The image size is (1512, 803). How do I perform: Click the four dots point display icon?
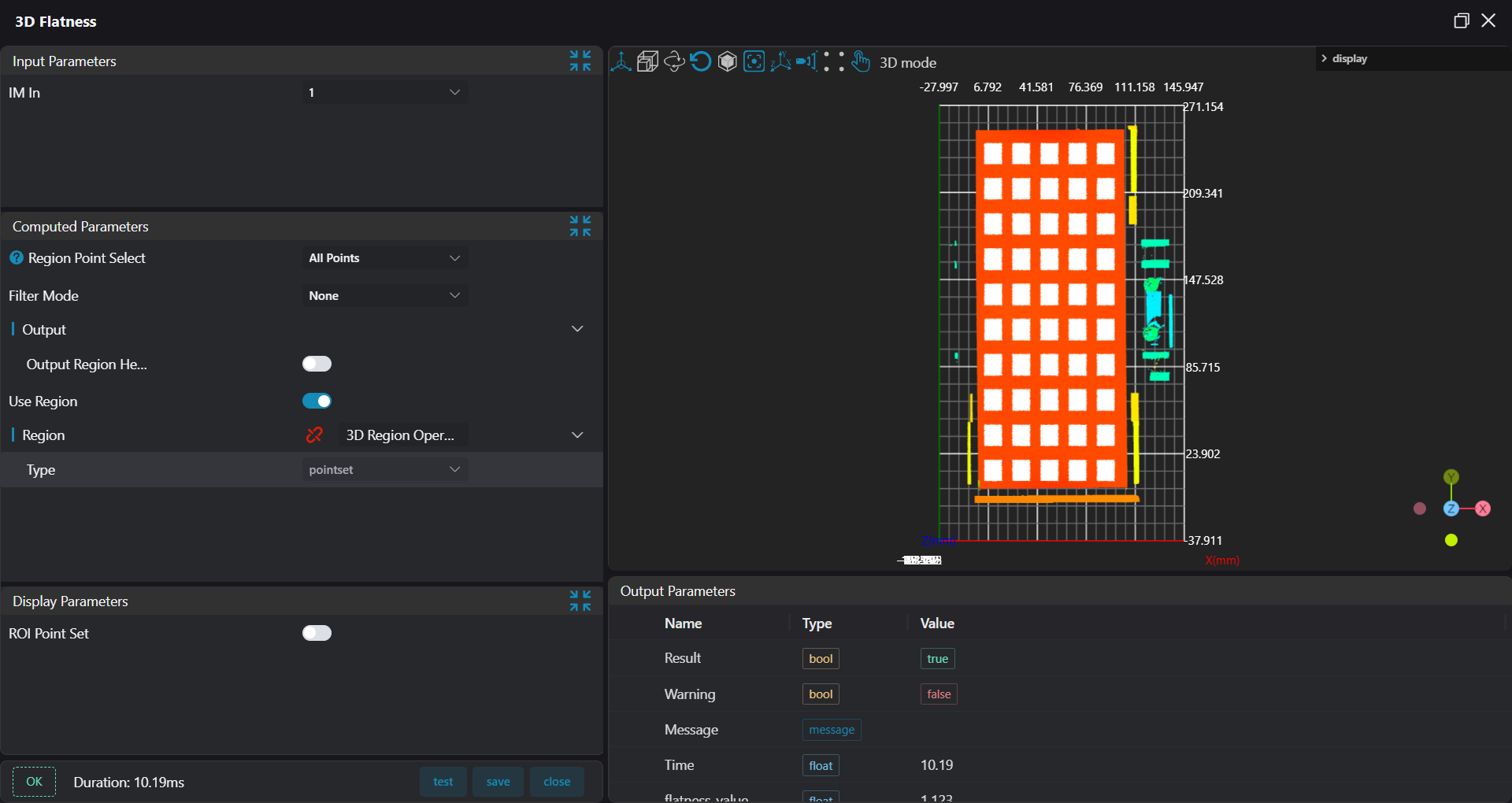834,62
